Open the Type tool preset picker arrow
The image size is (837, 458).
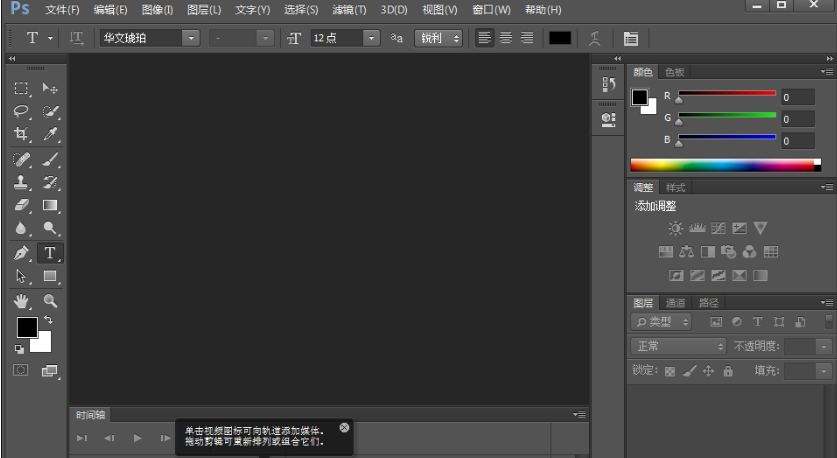point(50,38)
